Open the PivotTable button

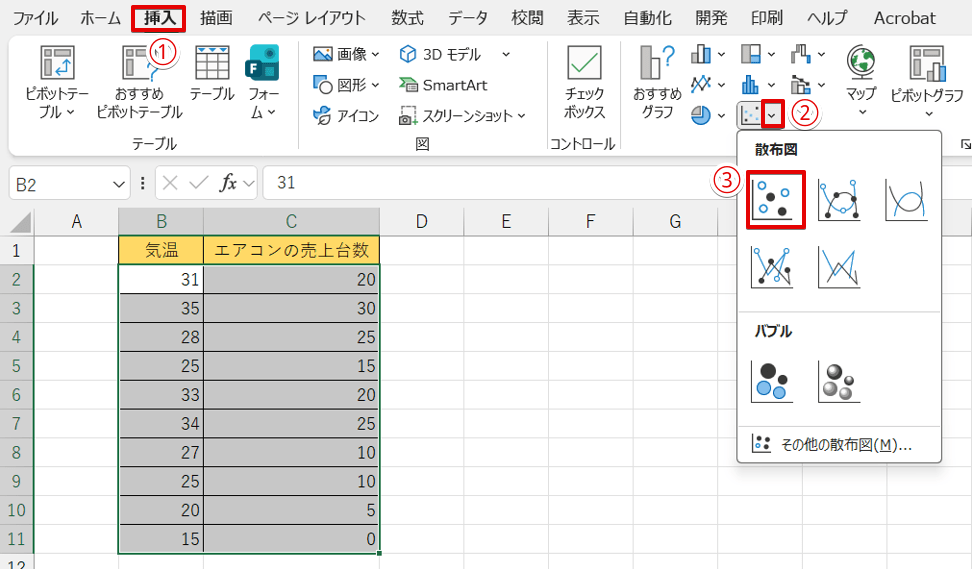[x=56, y=81]
